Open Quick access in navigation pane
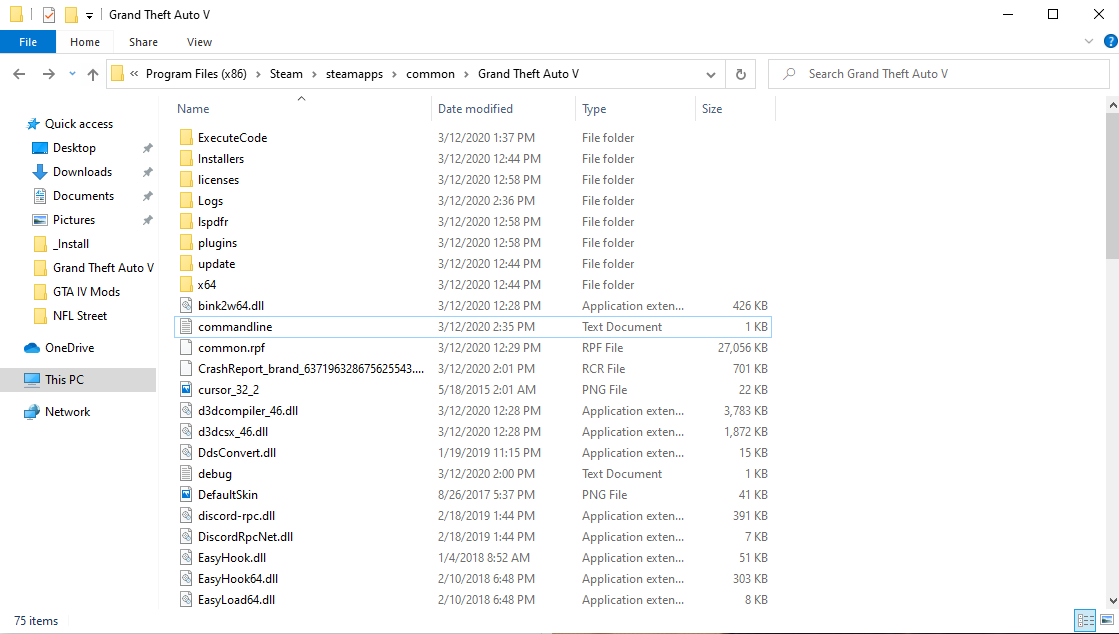Screen dimensions: 1119x634 click(x=79, y=124)
